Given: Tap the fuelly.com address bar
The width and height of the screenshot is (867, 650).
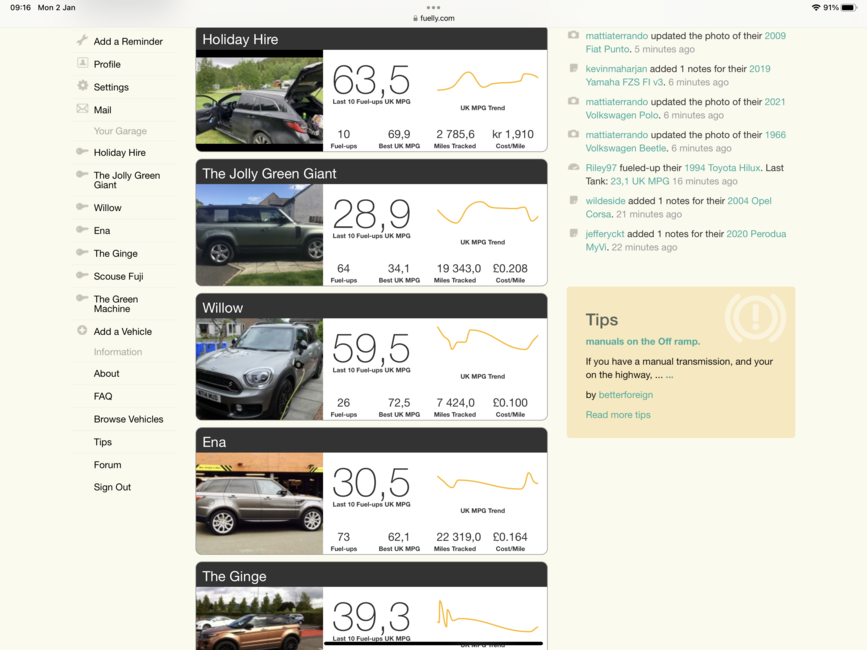Looking at the screenshot, I should point(434,18).
